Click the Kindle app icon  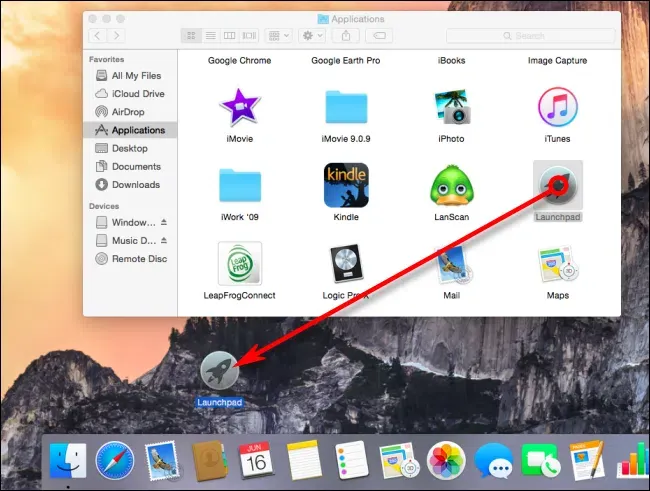click(346, 185)
